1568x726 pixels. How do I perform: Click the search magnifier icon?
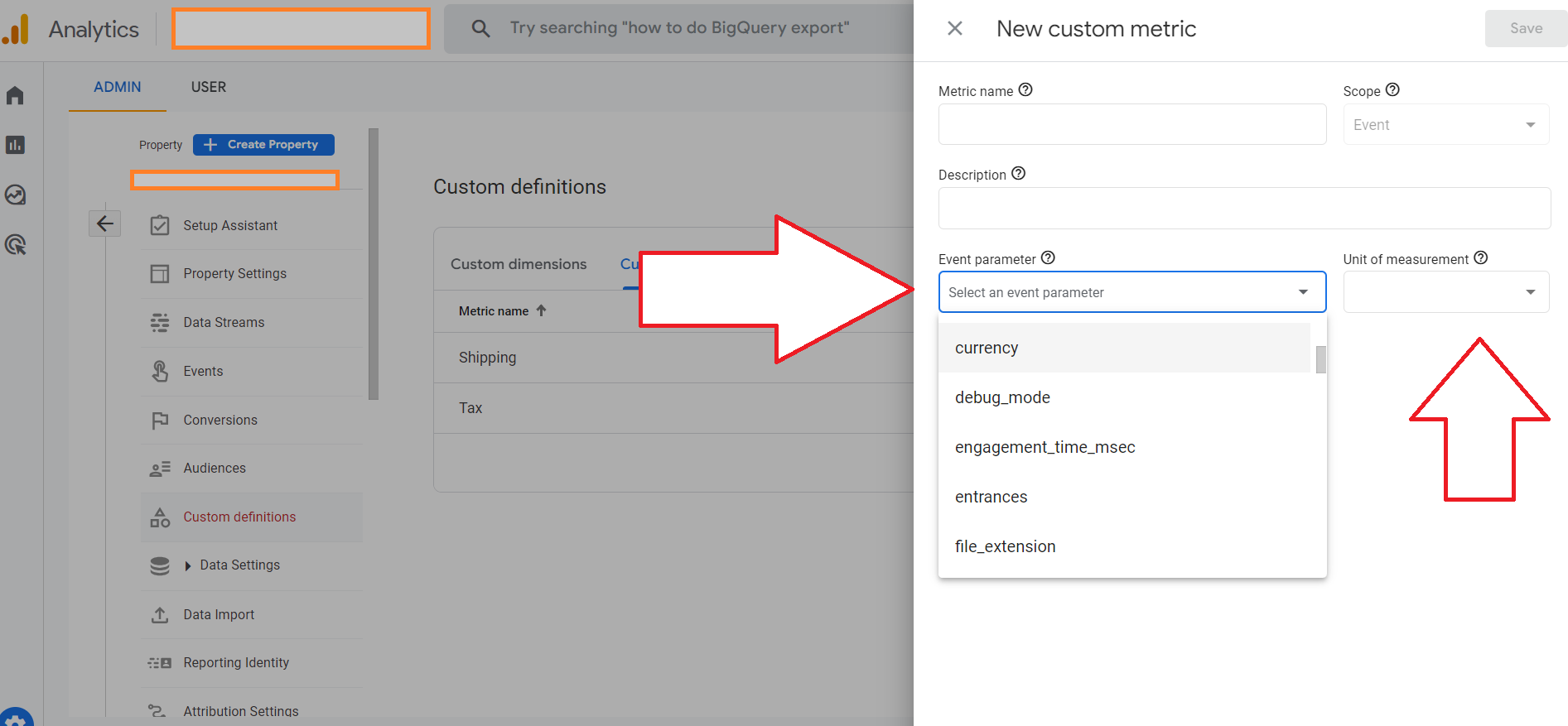click(480, 28)
